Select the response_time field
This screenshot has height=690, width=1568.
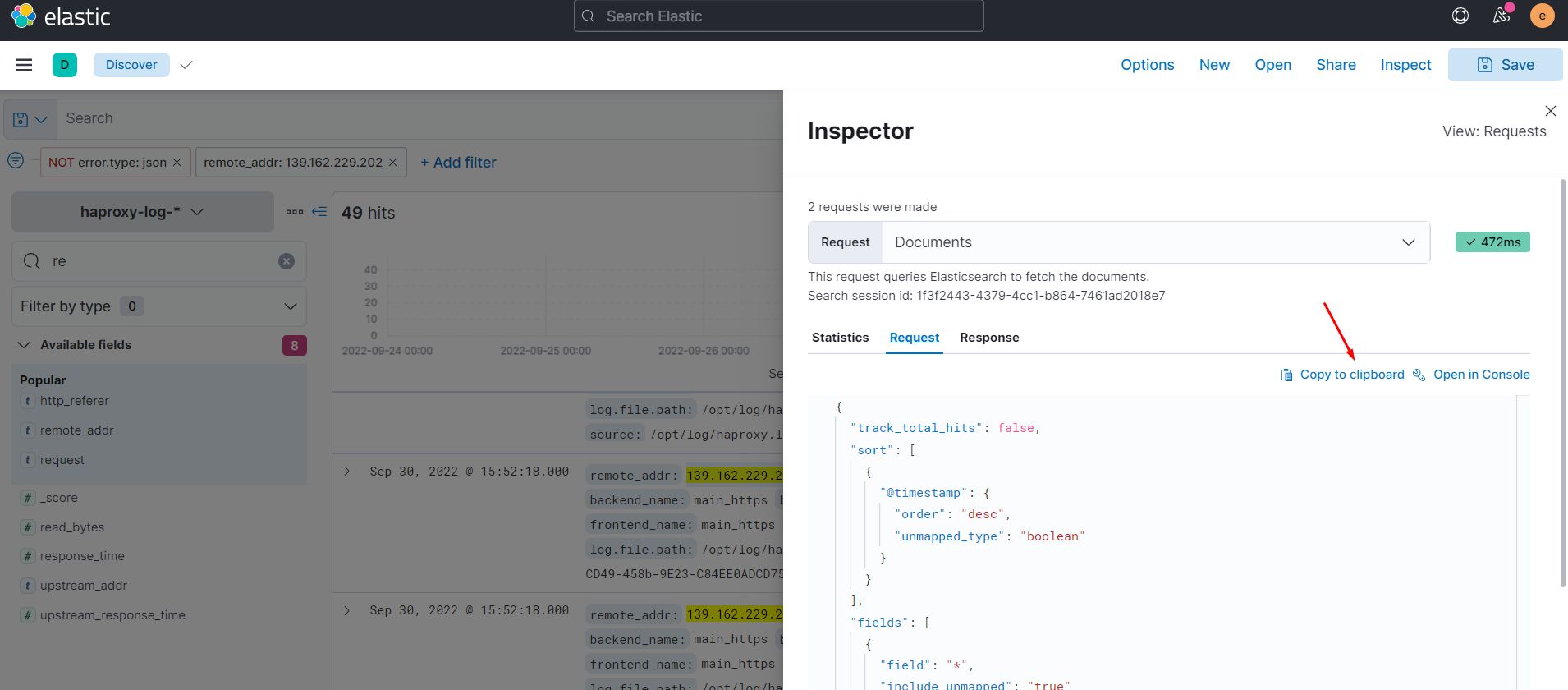point(82,556)
